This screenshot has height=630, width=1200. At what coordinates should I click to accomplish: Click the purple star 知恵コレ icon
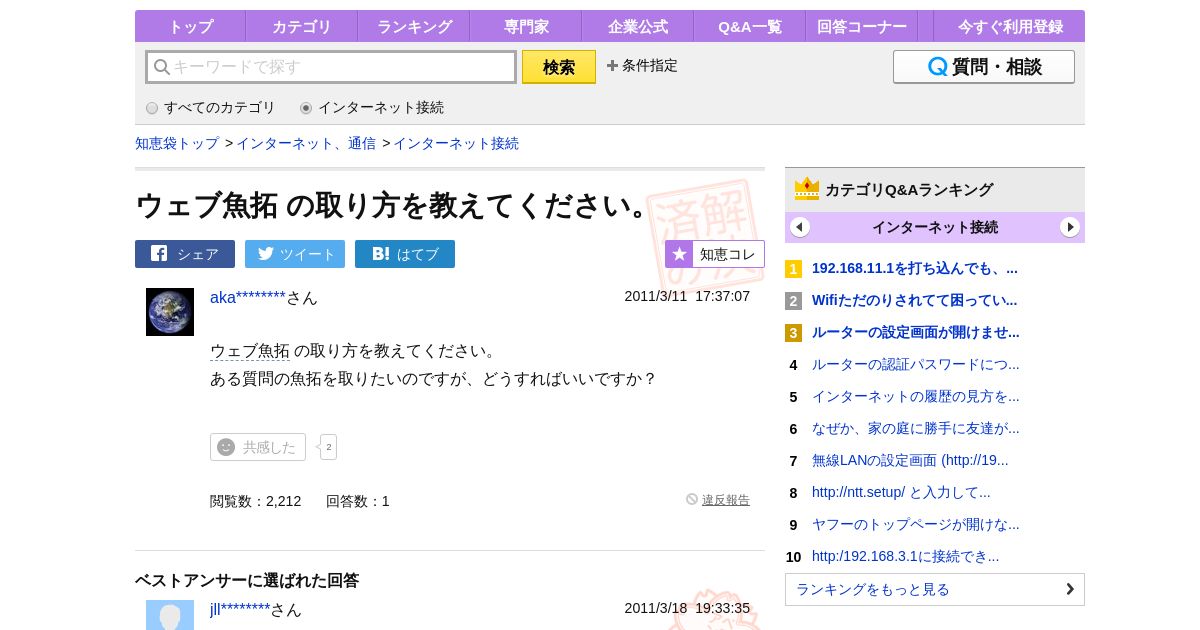coord(679,254)
